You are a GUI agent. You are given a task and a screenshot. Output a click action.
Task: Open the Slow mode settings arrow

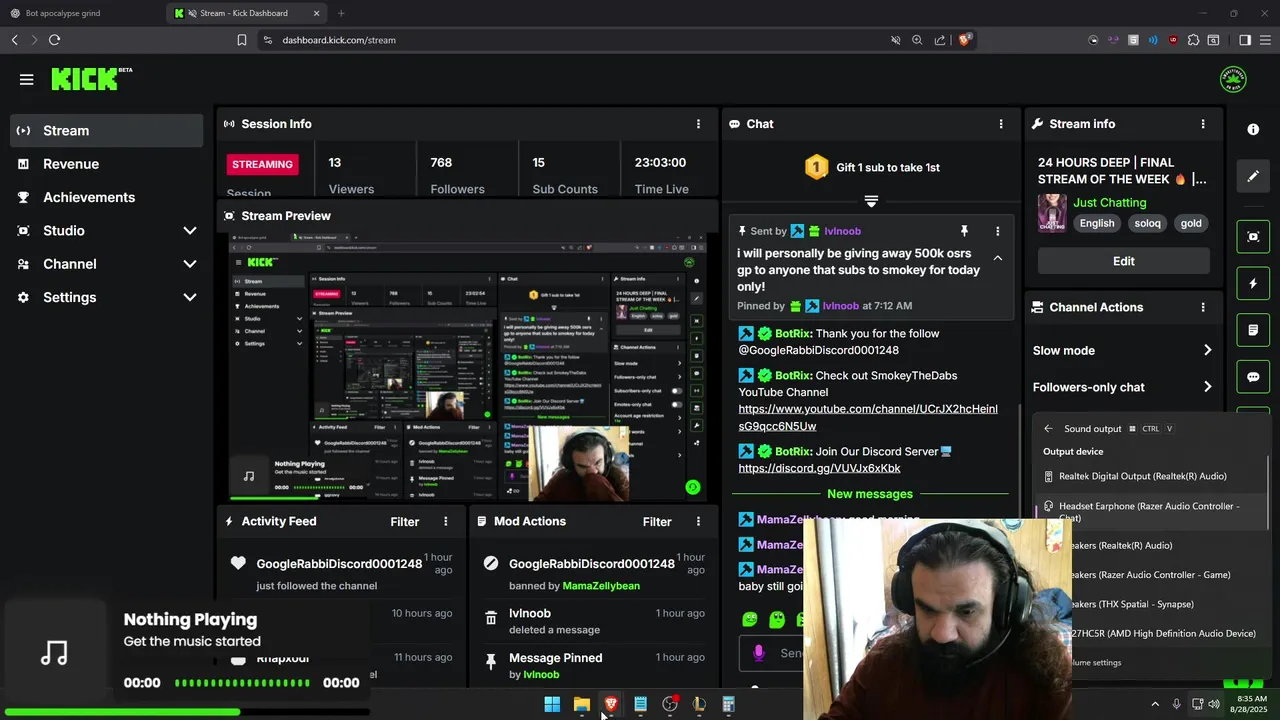point(1207,350)
